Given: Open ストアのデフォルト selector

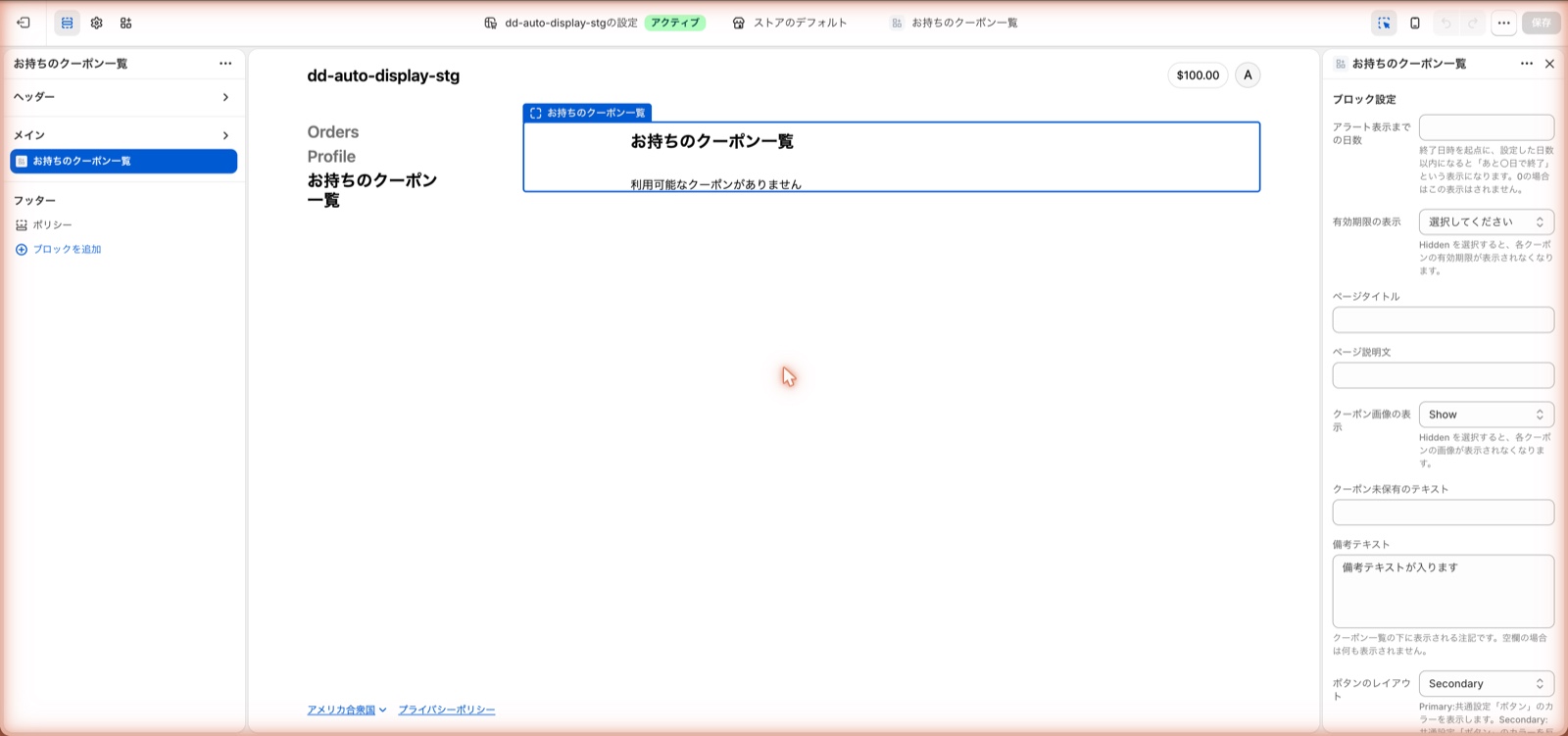Looking at the screenshot, I should point(790,23).
